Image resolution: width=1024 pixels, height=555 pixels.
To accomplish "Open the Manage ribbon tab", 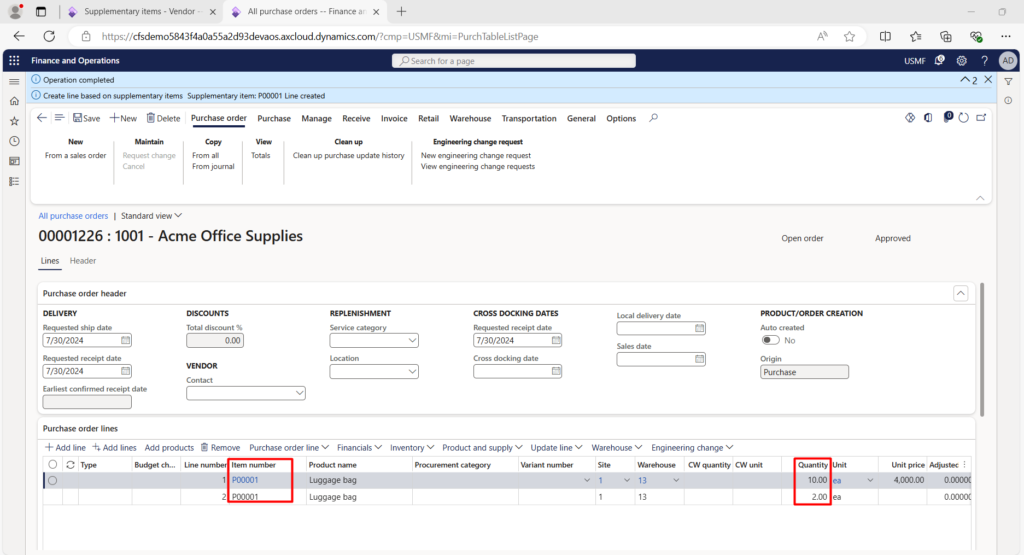I will tap(316, 118).
